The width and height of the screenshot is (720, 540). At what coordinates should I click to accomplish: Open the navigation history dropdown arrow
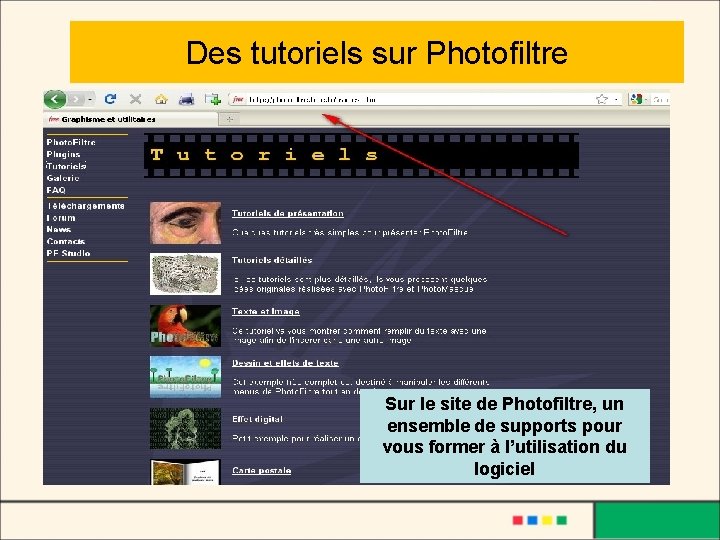coord(90,99)
